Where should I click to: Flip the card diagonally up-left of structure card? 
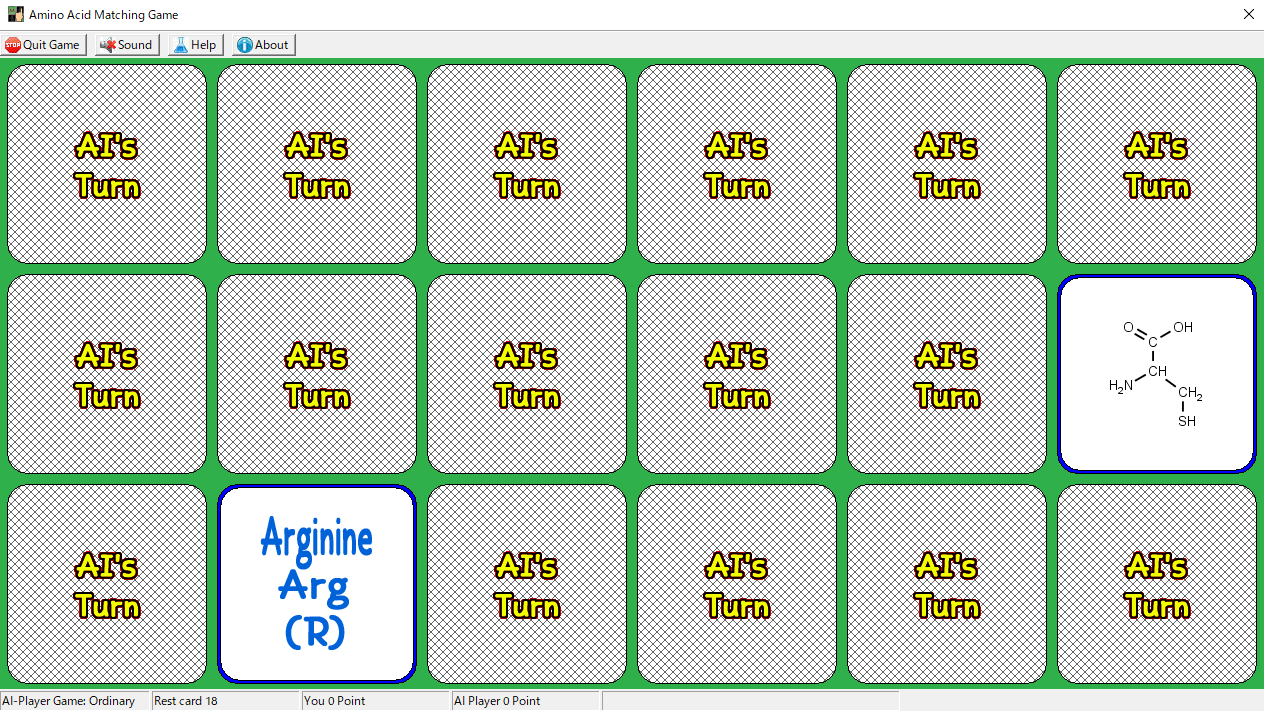pyautogui.click(x=947, y=164)
